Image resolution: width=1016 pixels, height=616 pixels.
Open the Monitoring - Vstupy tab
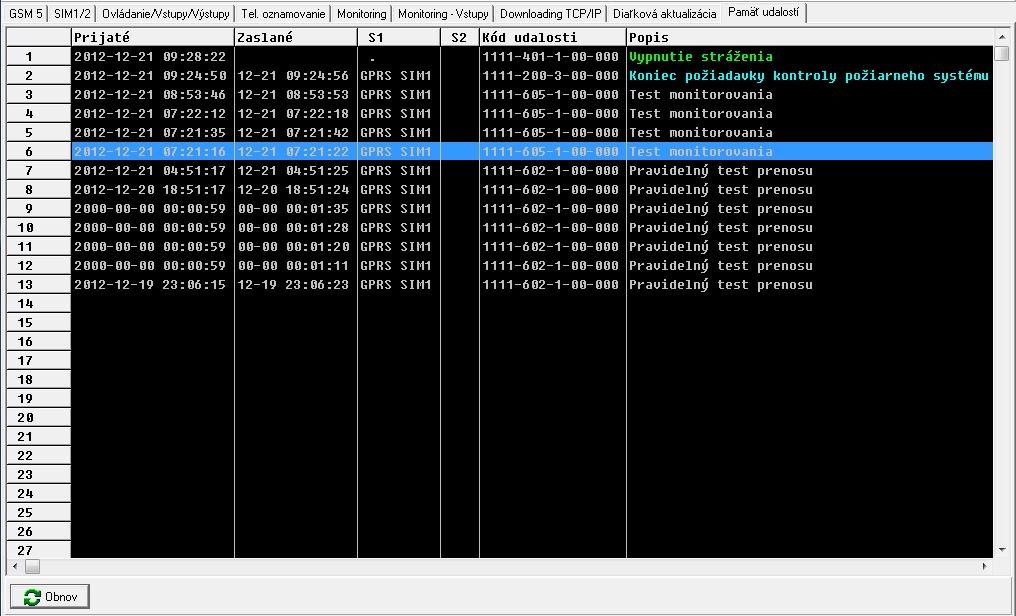point(443,14)
